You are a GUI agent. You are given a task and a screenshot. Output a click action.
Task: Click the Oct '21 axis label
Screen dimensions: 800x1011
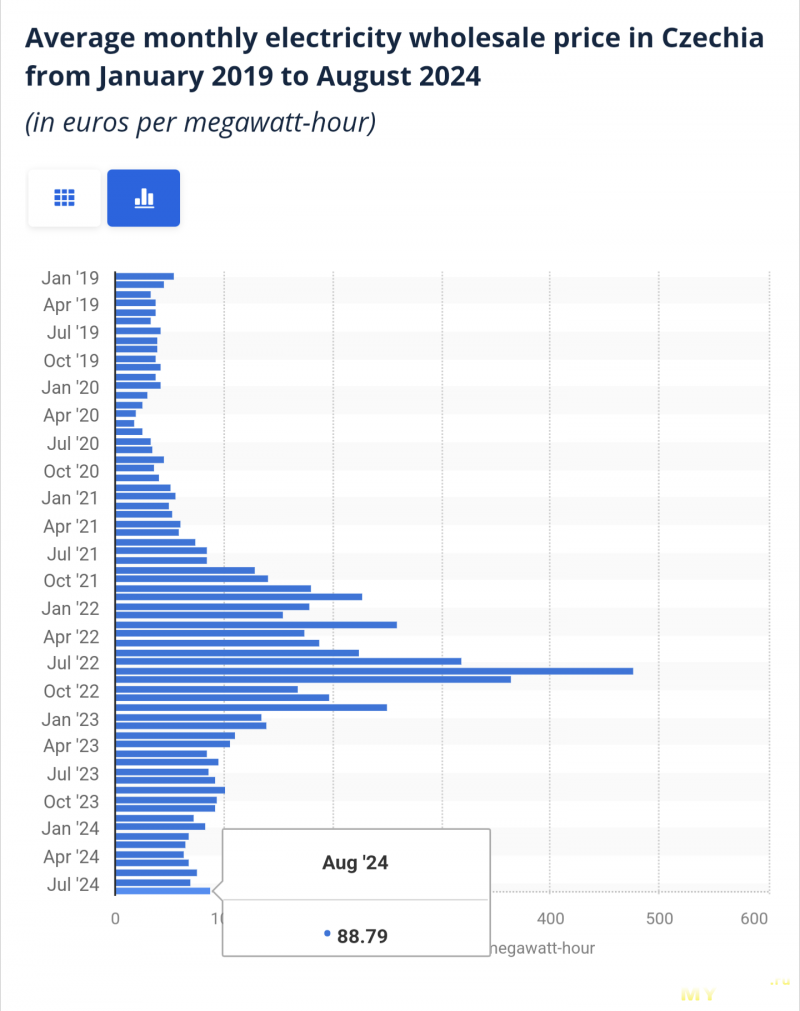pos(71,581)
